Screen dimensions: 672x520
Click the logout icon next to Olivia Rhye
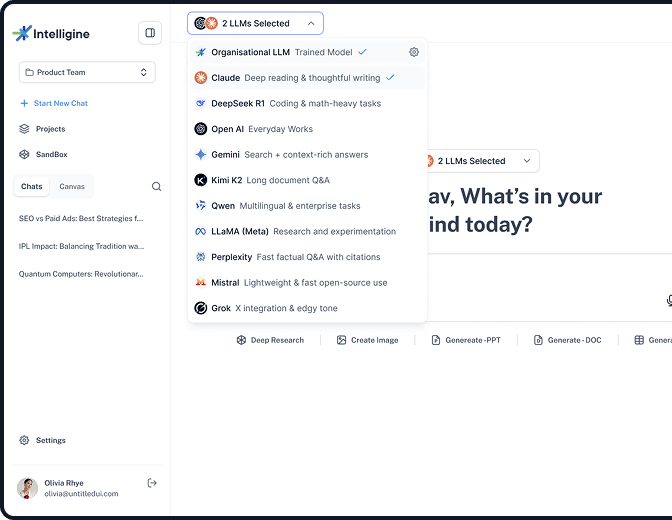pos(152,483)
